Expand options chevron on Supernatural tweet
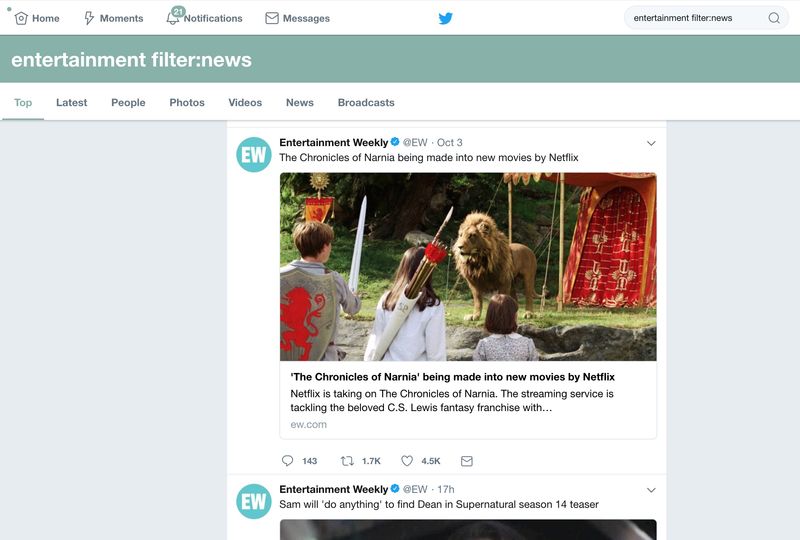Viewport: 800px width, 540px height. pyautogui.click(x=651, y=490)
